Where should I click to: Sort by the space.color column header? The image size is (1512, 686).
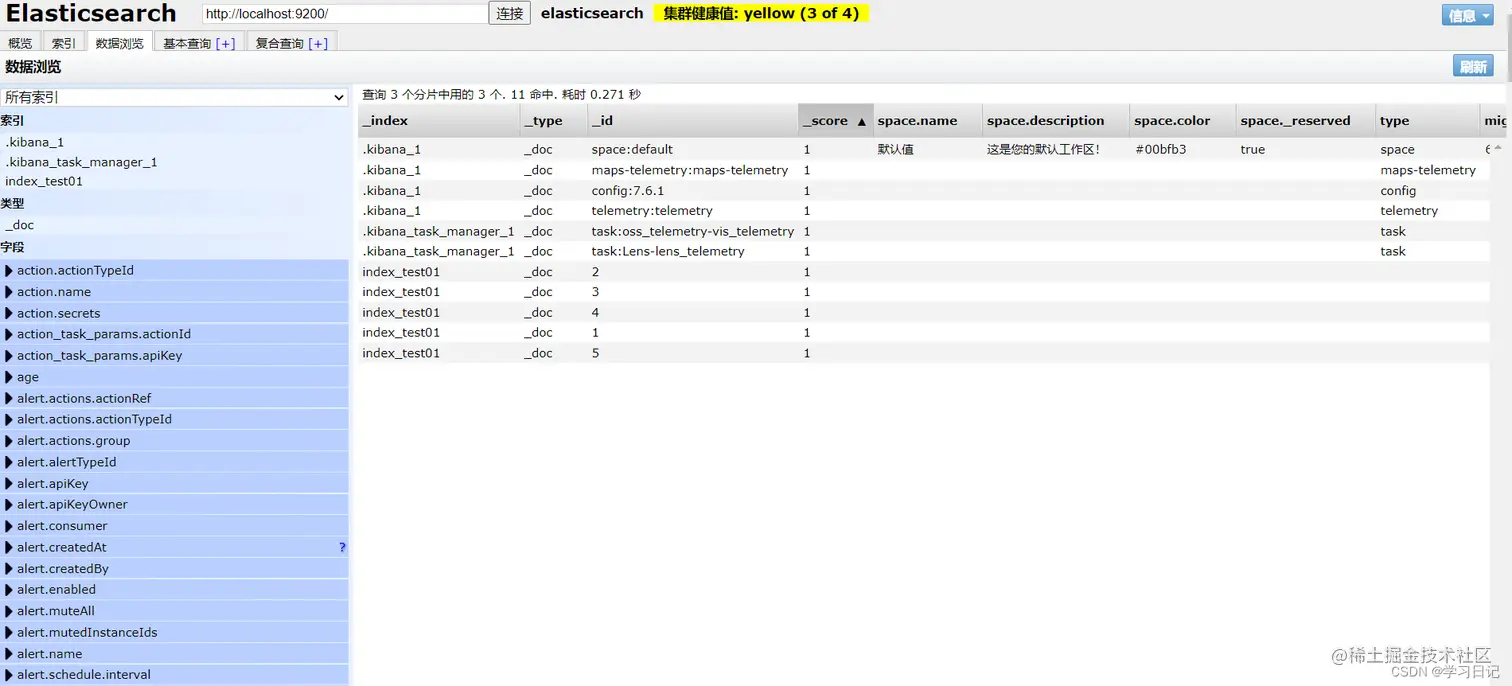pos(1183,121)
